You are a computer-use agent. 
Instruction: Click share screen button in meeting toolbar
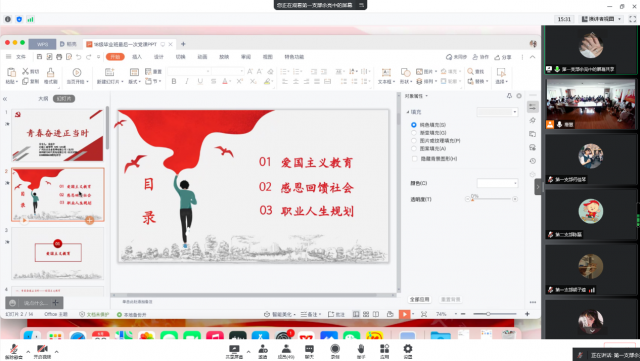[x=234, y=351]
